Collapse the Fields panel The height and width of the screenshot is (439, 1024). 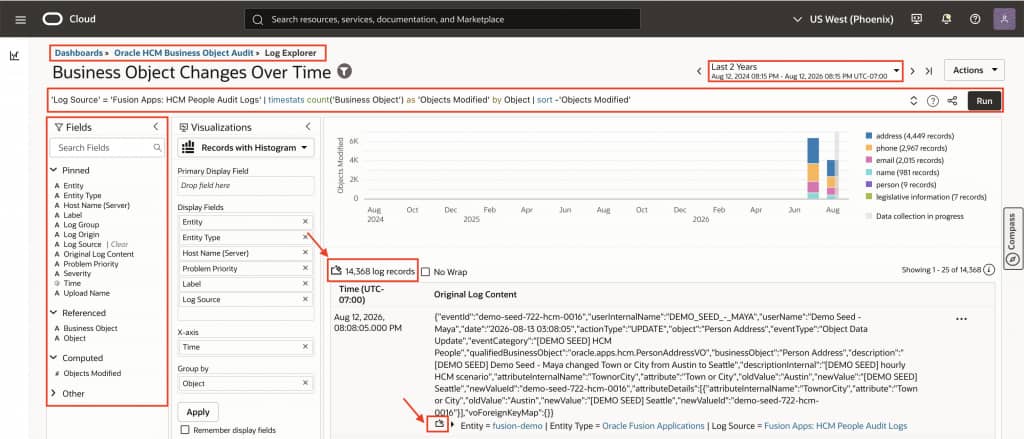155,127
